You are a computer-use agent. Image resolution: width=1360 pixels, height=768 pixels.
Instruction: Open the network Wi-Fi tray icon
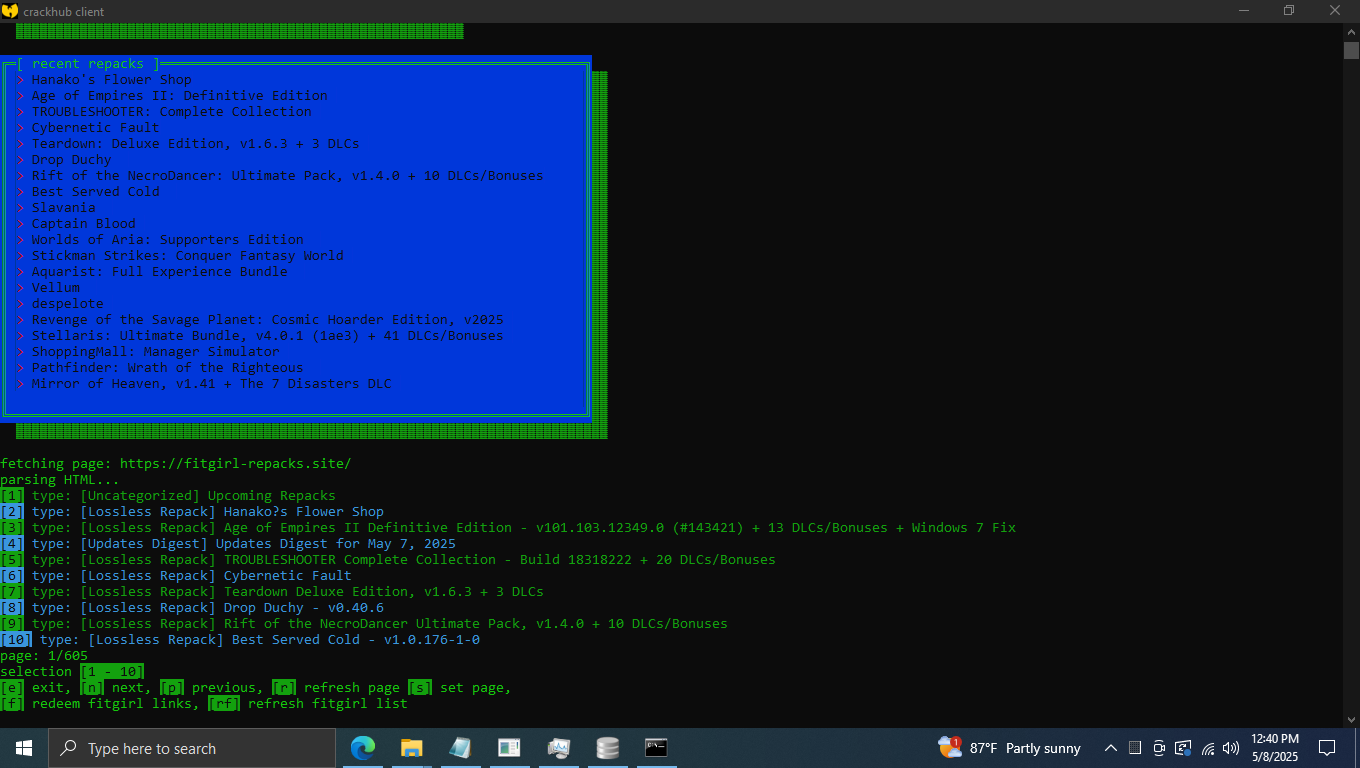tap(1207, 748)
